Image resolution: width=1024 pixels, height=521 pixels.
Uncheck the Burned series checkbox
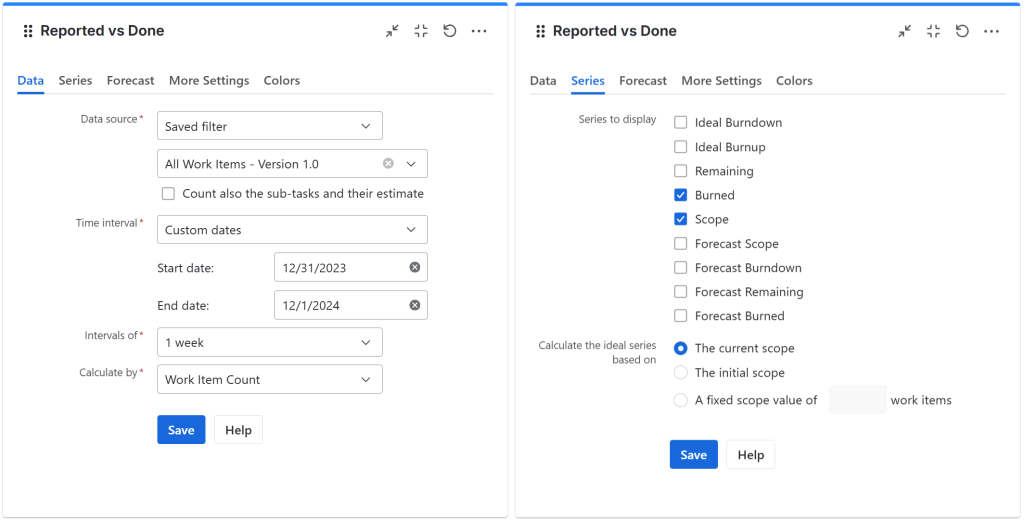(681, 195)
